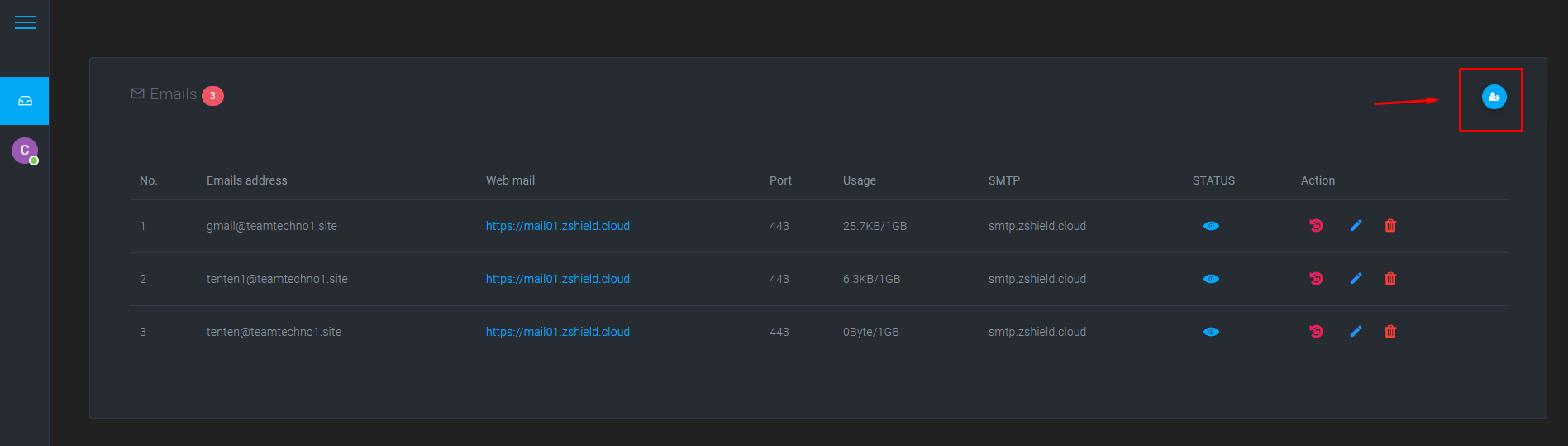Edit the tenten@teamtechno1.site account
Image resolution: width=1568 pixels, height=446 pixels.
(x=1356, y=331)
